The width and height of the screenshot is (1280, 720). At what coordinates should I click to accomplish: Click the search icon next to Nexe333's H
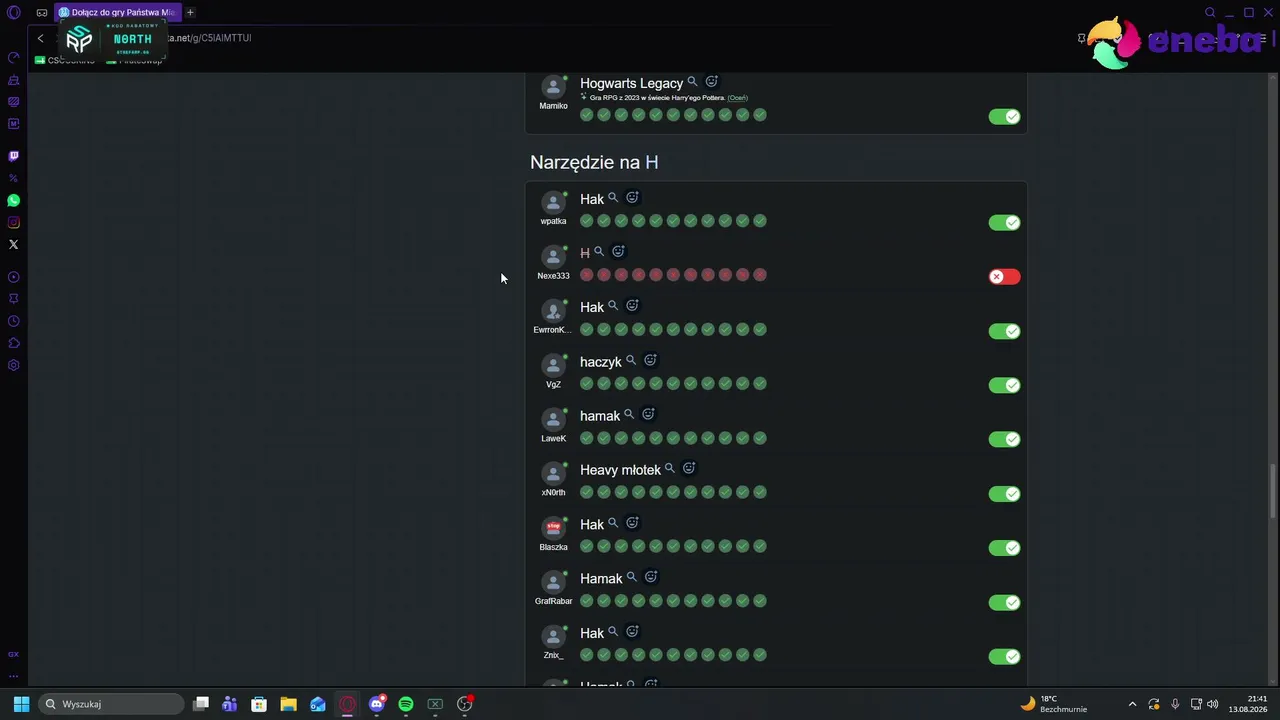click(599, 251)
